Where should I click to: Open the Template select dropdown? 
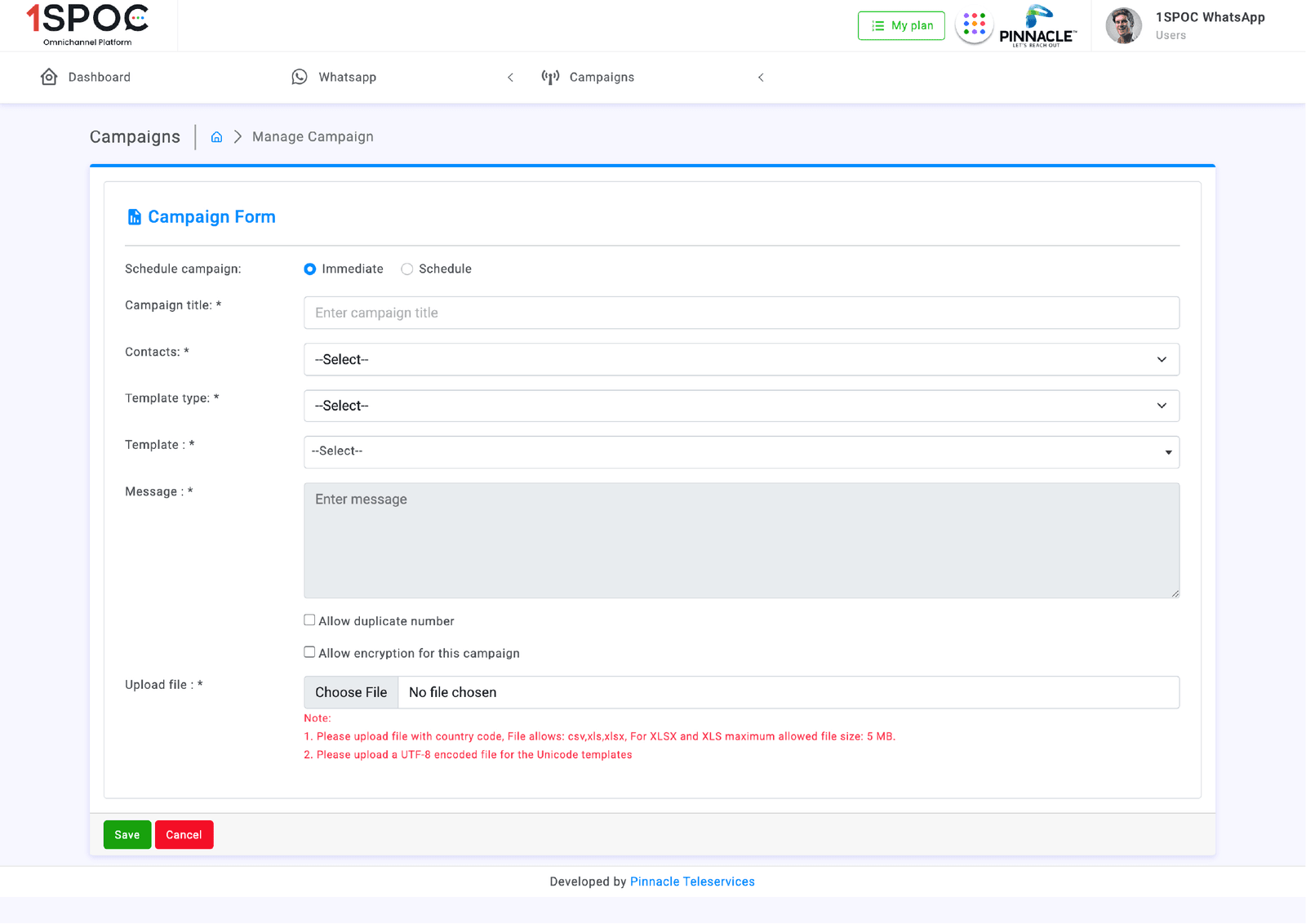coord(741,451)
